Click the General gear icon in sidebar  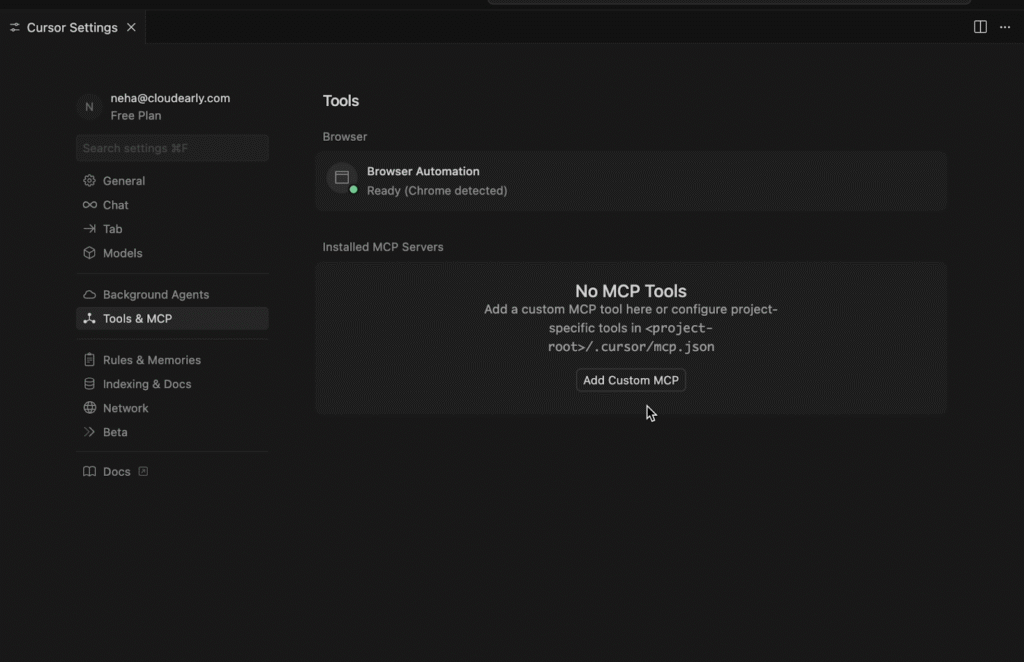click(x=90, y=181)
